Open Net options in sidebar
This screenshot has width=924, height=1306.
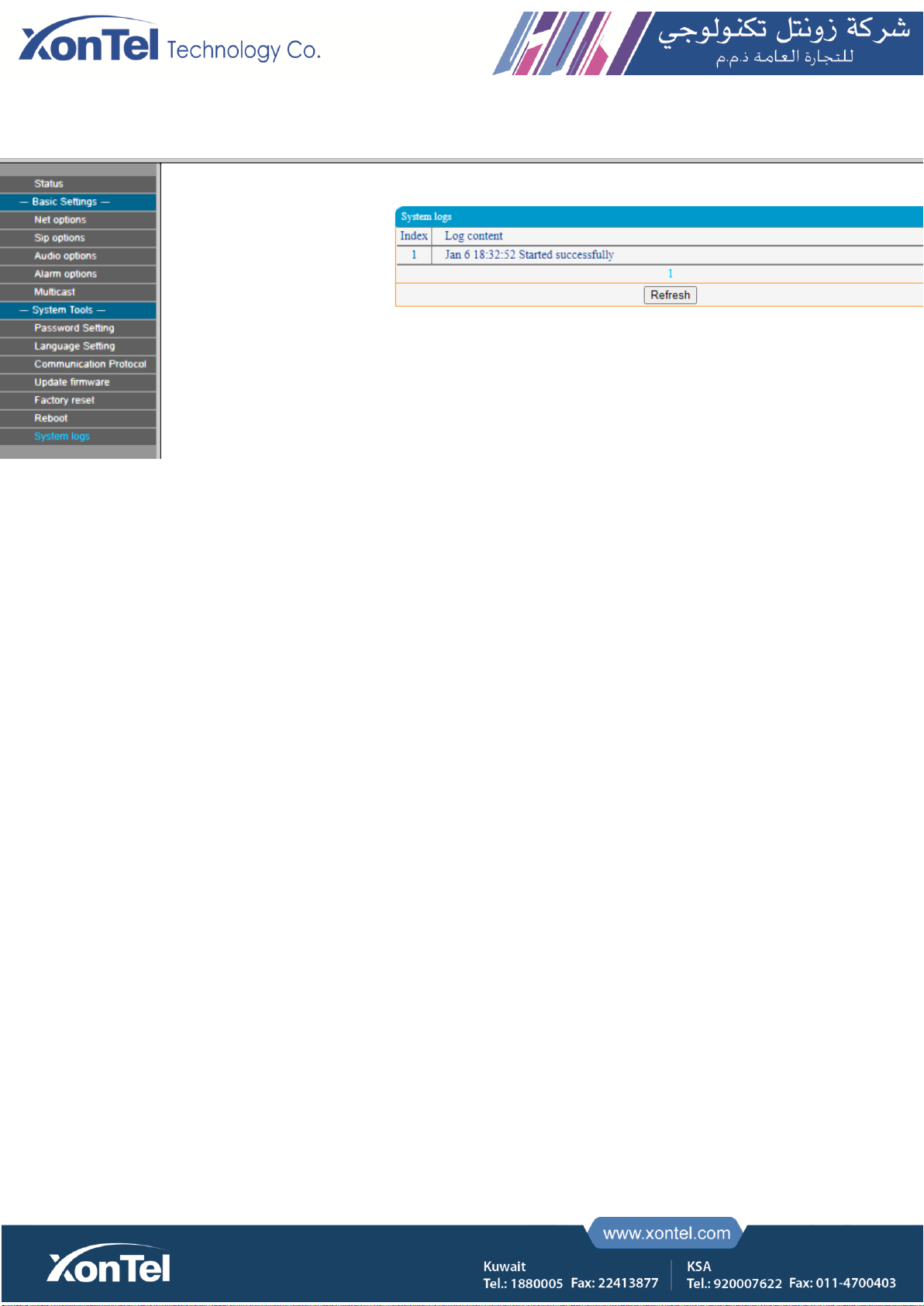[78, 220]
